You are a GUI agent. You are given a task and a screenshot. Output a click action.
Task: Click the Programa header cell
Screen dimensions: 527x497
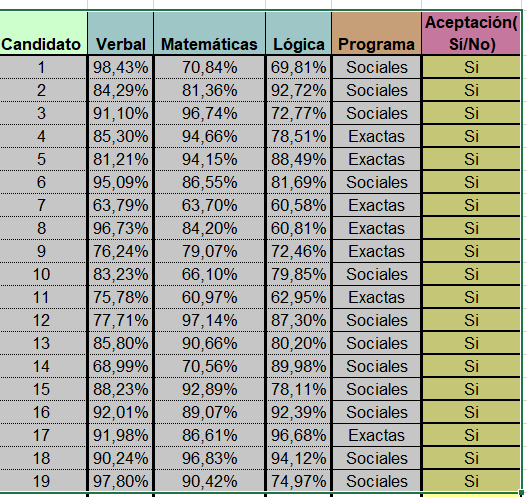click(376, 33)
